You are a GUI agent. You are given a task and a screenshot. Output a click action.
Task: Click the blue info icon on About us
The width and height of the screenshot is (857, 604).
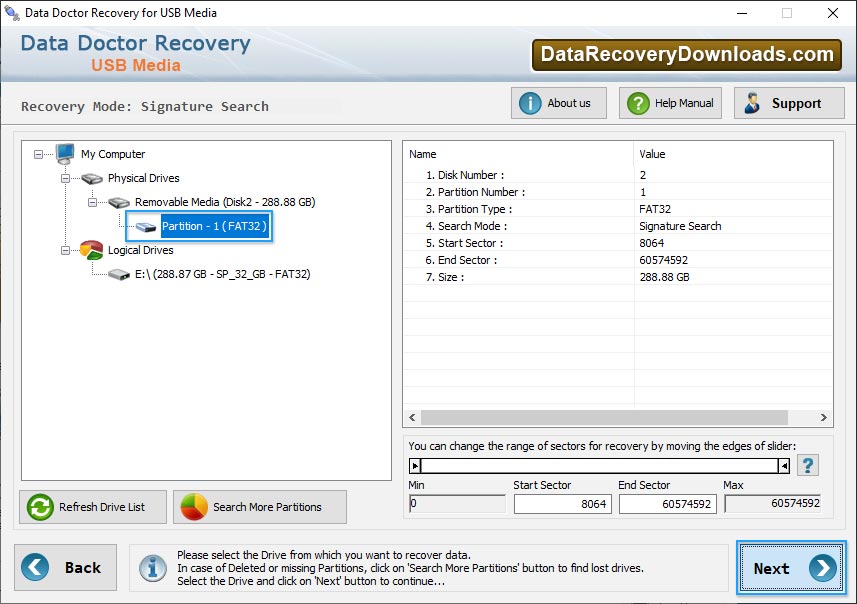point(530,103)
